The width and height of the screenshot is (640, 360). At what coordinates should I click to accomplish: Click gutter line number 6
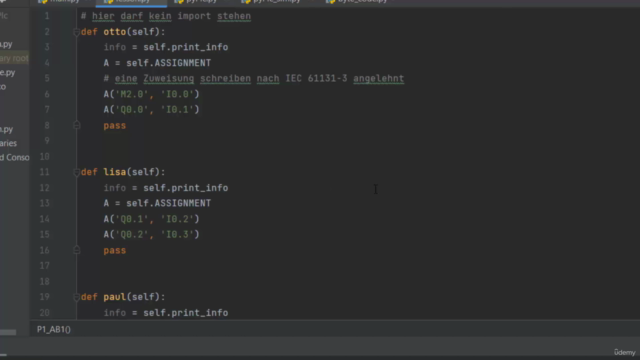point(47,94)
